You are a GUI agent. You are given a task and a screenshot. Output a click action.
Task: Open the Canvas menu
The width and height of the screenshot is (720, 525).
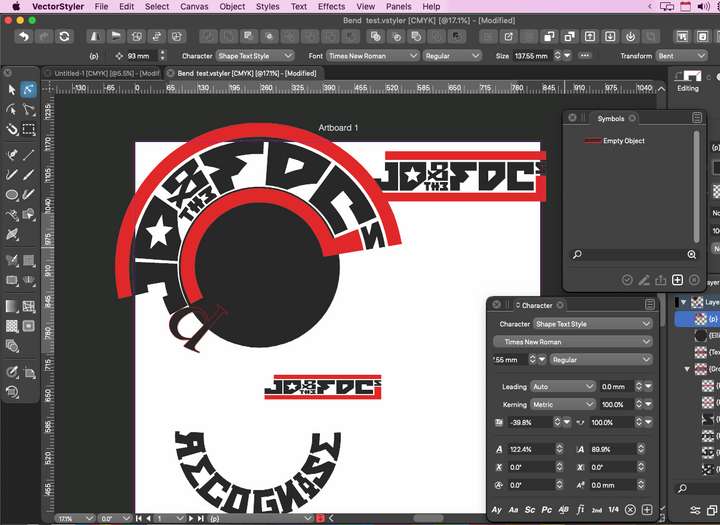tap(194, 6)
